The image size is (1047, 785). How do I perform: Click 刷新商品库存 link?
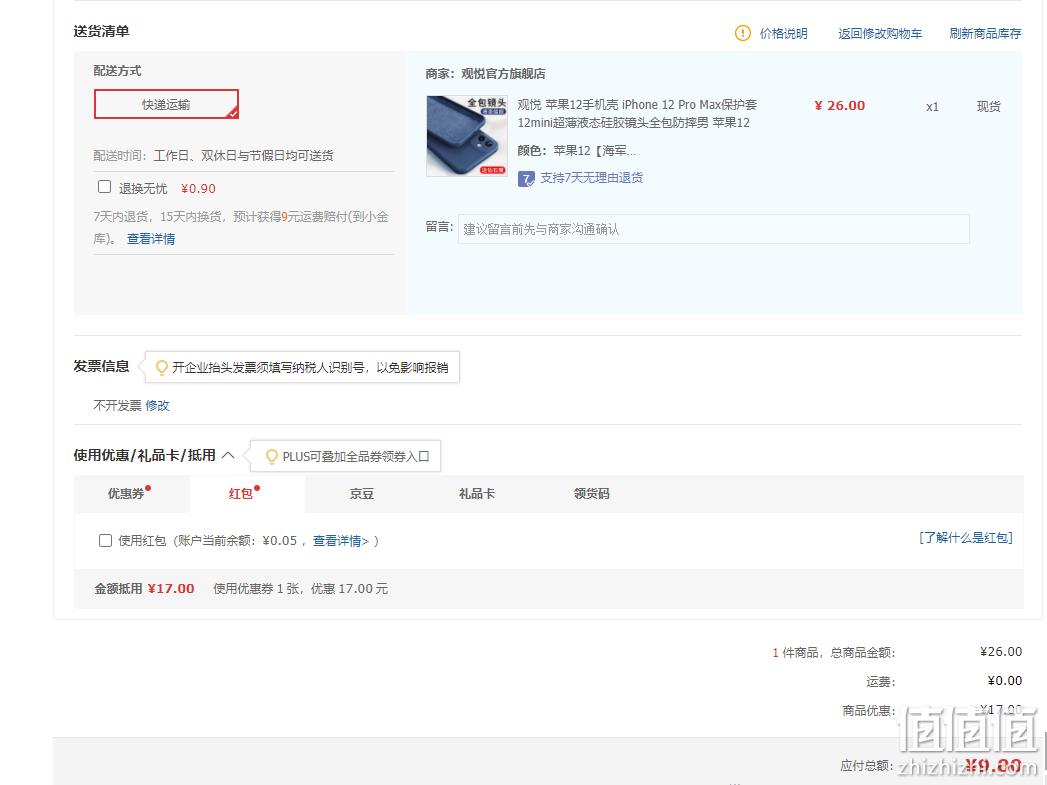click(x=985, y=33)
